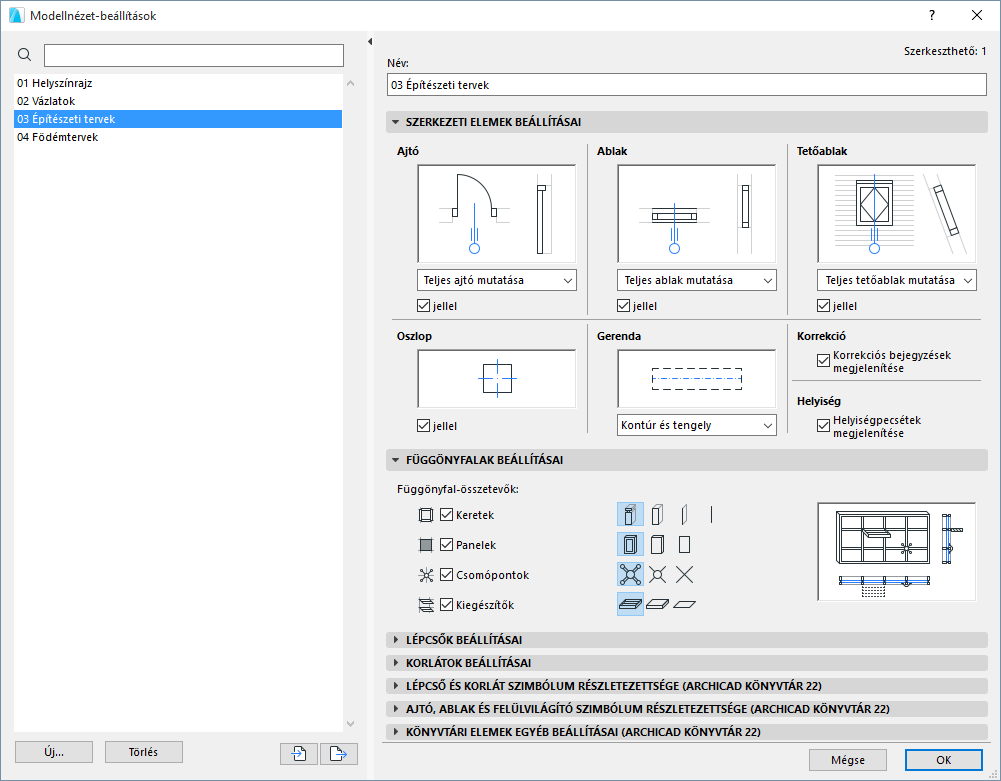Open the Teljes ablak mutatása dropdown
Image resolution: width=1001 pixels, height=781 pixels.
coord(696,280)
